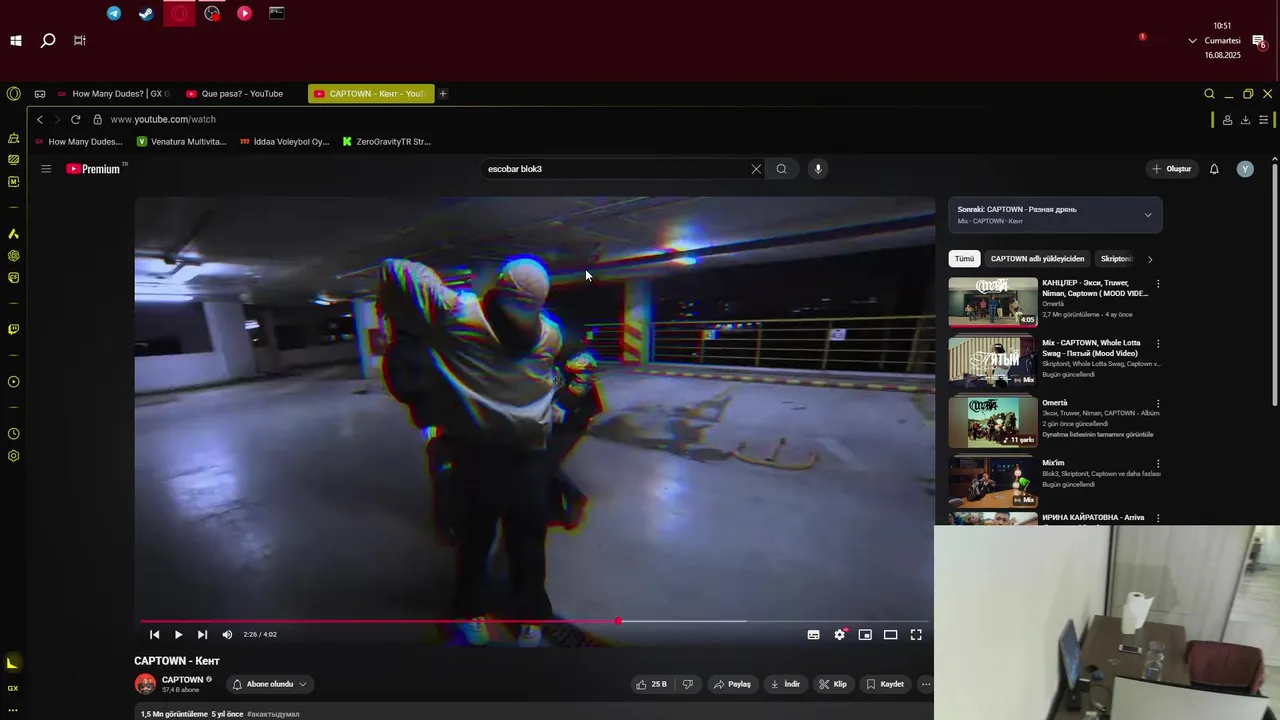Toggle theater mode view
The height and width of the screenshot is (720, 1280).
pyautogui.click(x=890, y=635)
